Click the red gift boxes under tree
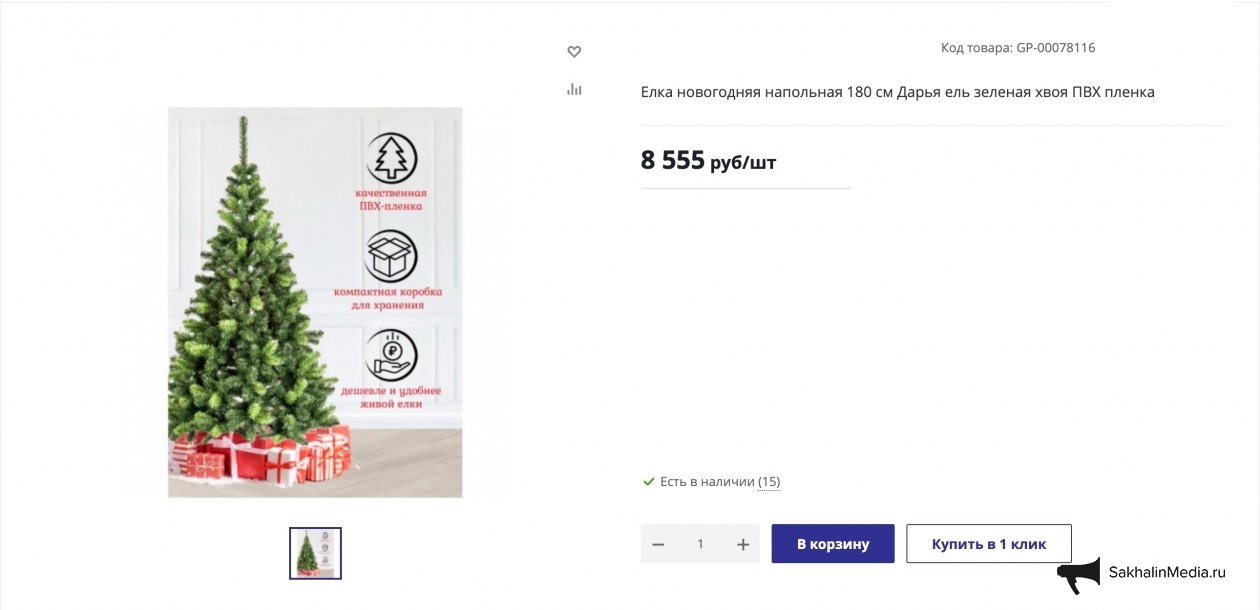 (x=262, y=456)
